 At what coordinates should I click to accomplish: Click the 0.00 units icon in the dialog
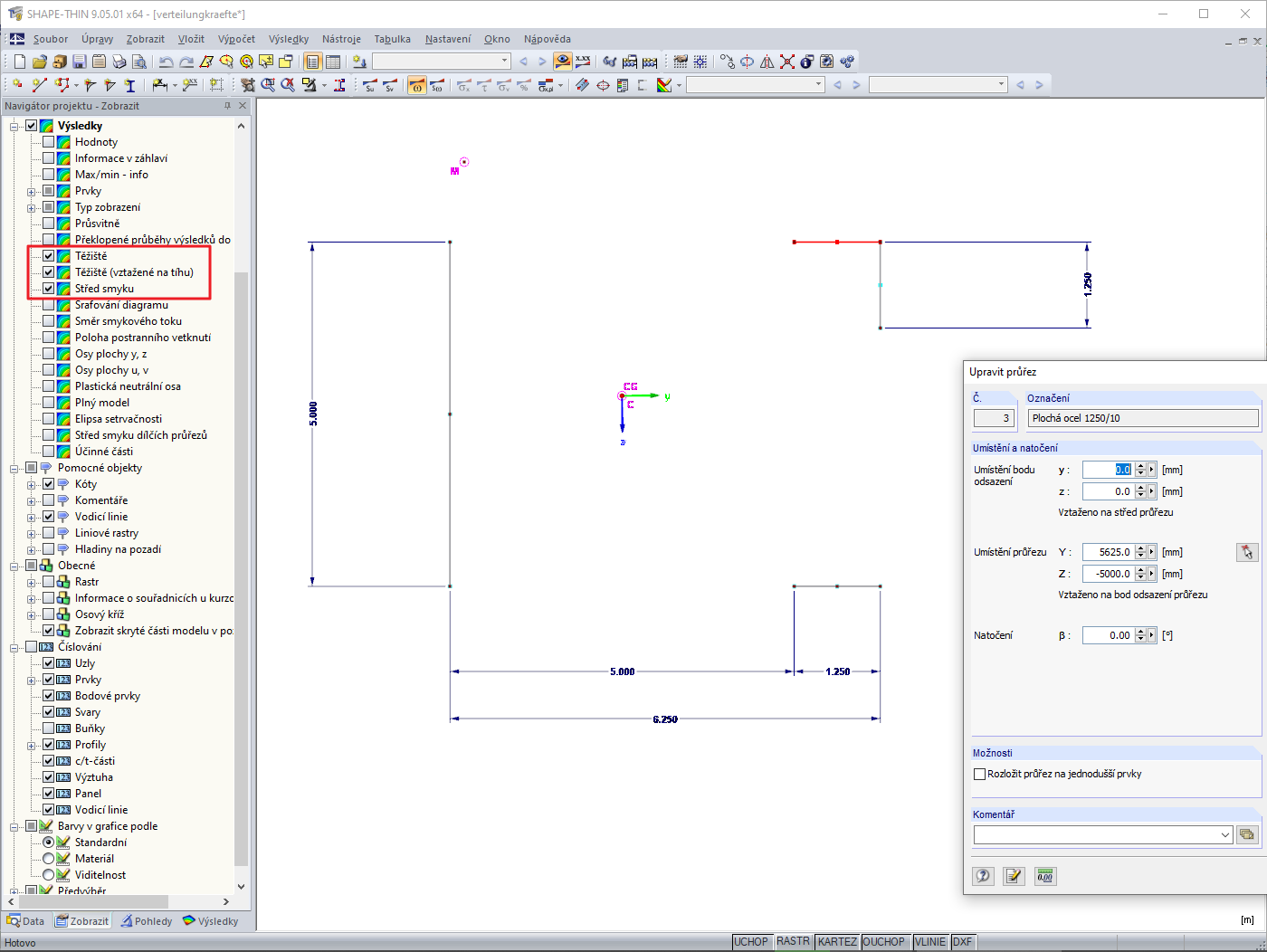click(1044, 876)
